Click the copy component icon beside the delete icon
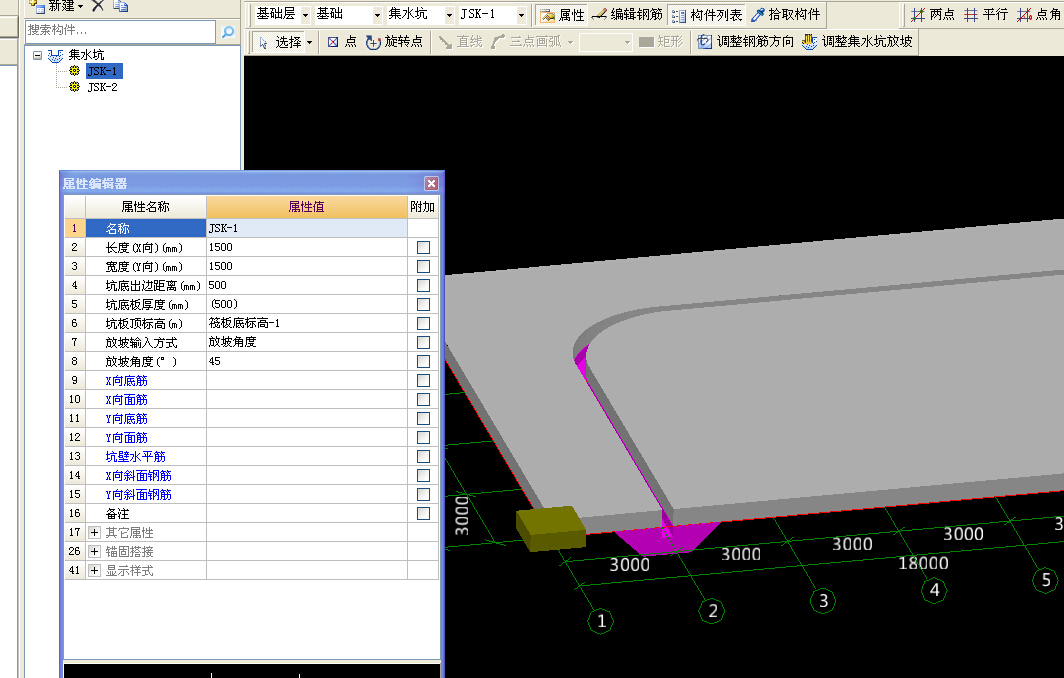Viewport: 1064px width, 678px height. pyautogui.click(x=121, y=5)
